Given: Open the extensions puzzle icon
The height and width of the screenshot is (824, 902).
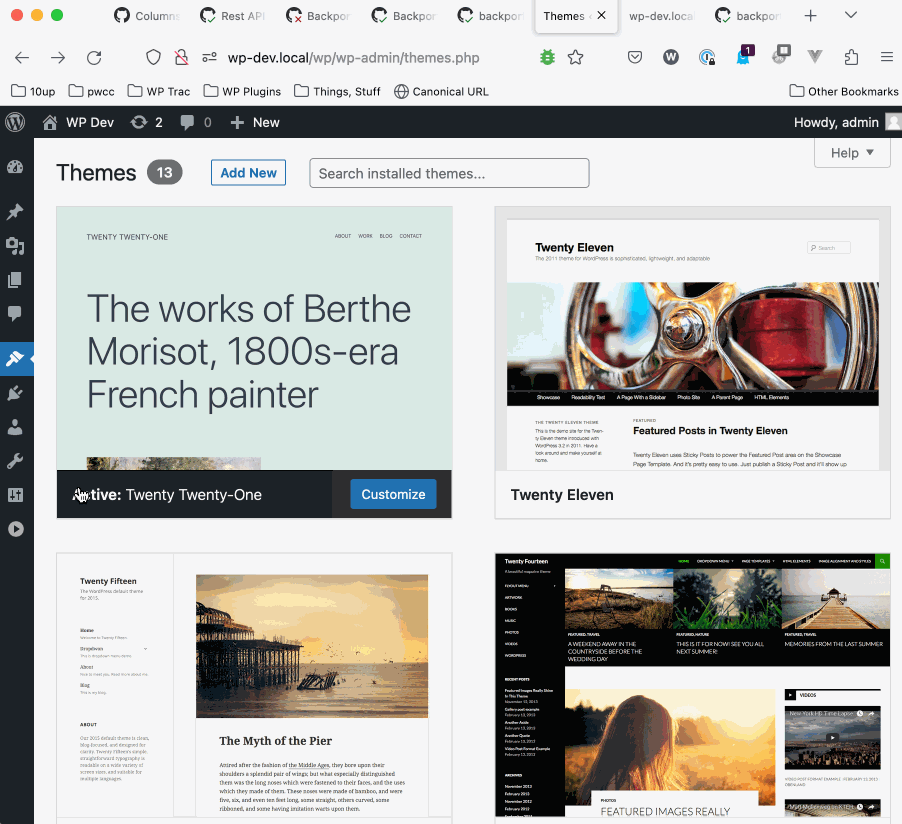Looking at the screenshot, I should (x=851, y=57).
